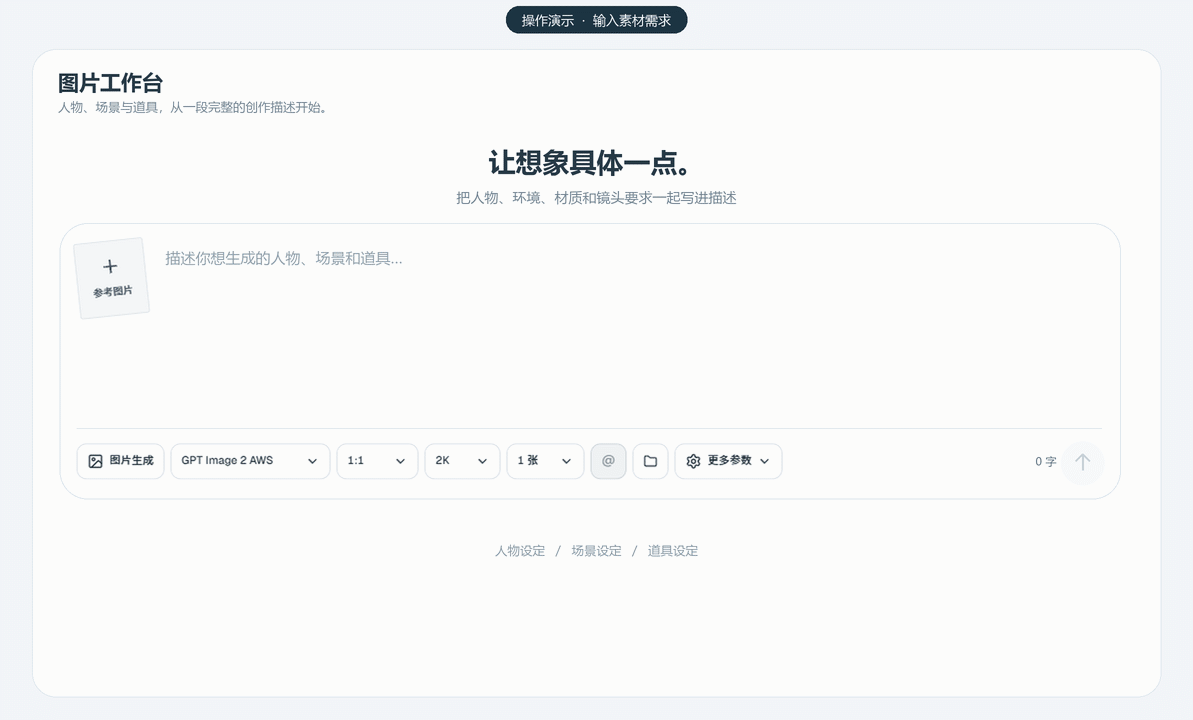Screen dimensions: 1193x720
Task: Open the 2K resolution dropdown
Action: click(x=462, y=461)
